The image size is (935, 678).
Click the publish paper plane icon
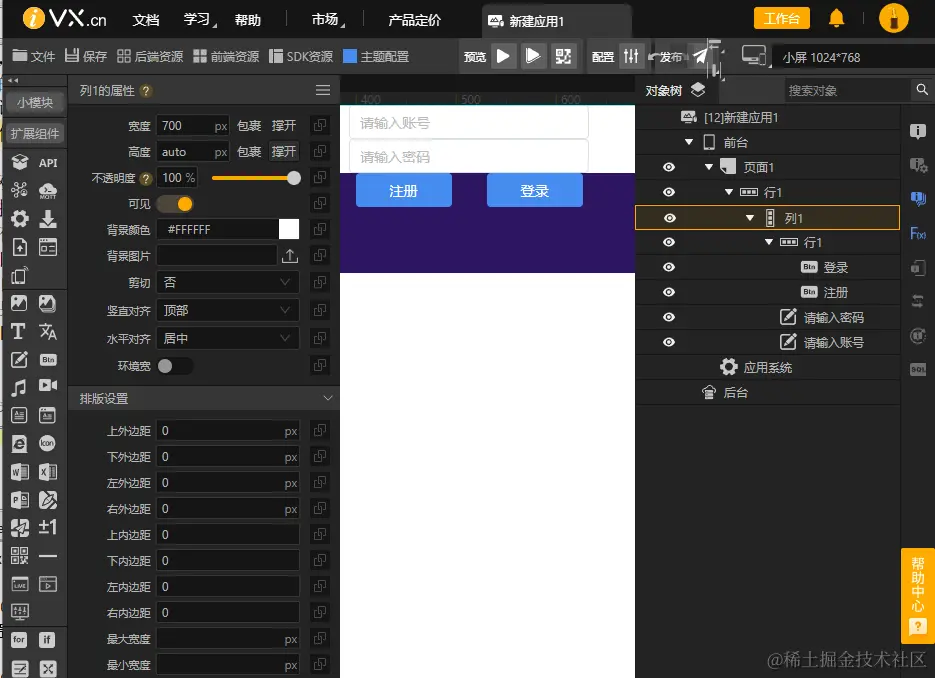point(700,57)
